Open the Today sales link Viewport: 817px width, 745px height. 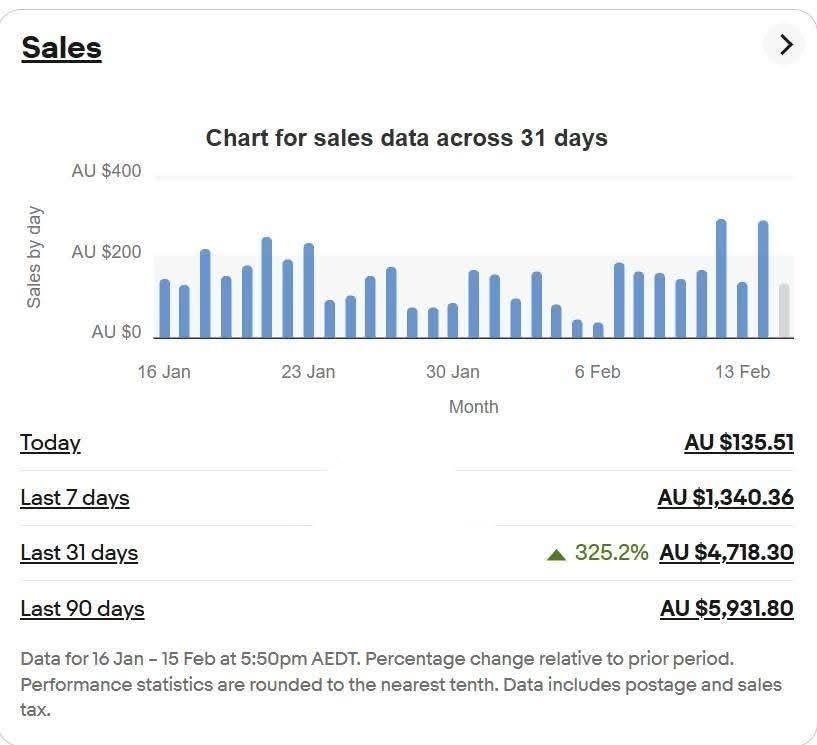50,443
